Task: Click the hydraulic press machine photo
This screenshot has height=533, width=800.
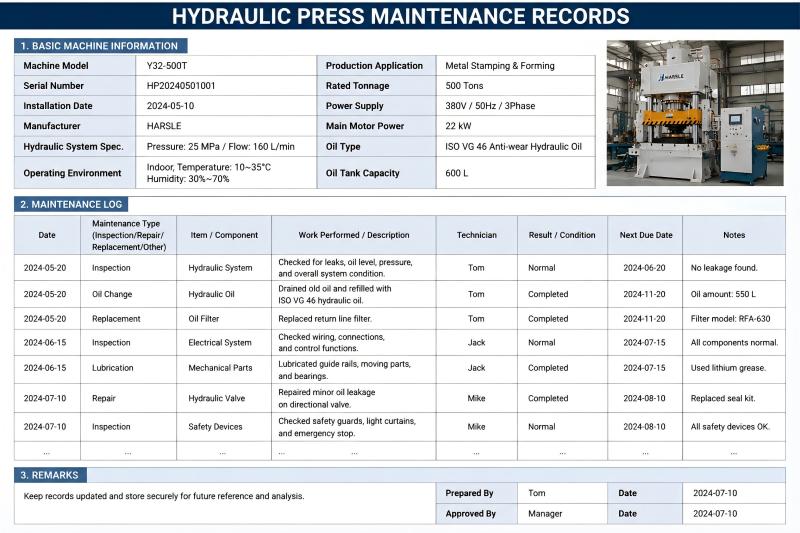Action: [x=695, y=113]
